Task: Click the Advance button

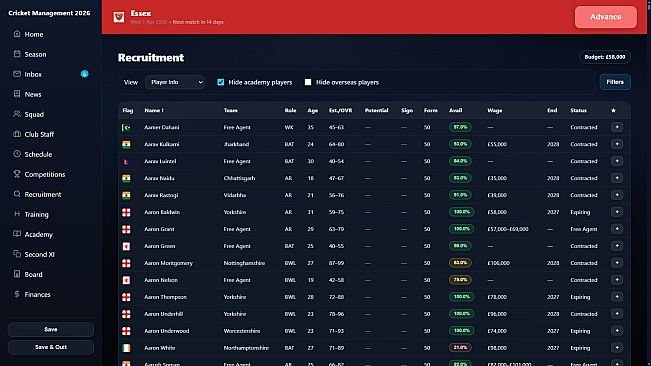Action: [606, 17]
